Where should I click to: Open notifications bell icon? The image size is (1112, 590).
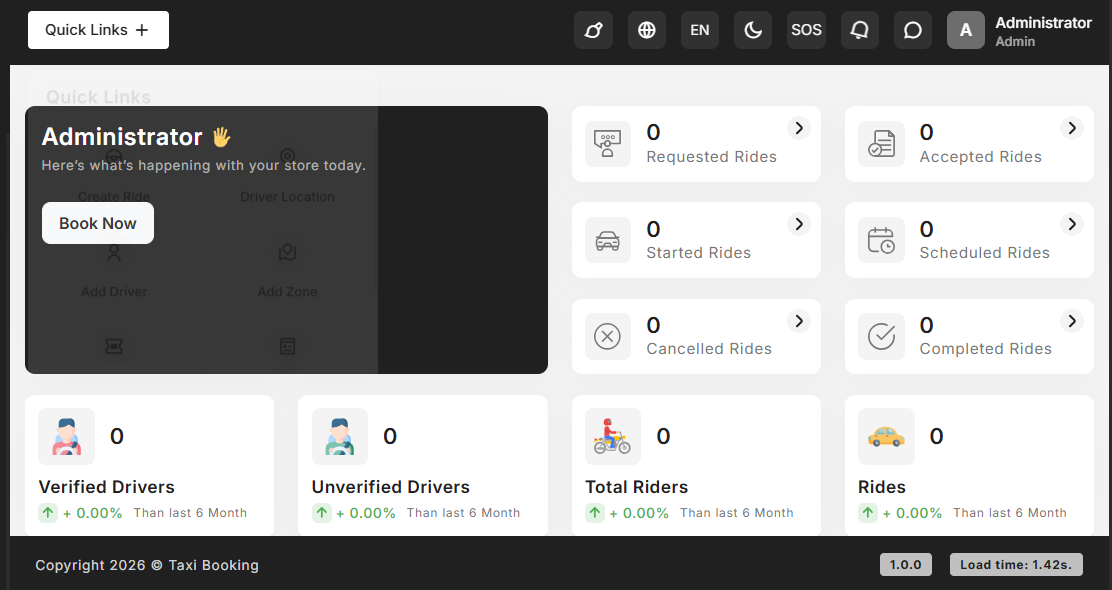859,30
